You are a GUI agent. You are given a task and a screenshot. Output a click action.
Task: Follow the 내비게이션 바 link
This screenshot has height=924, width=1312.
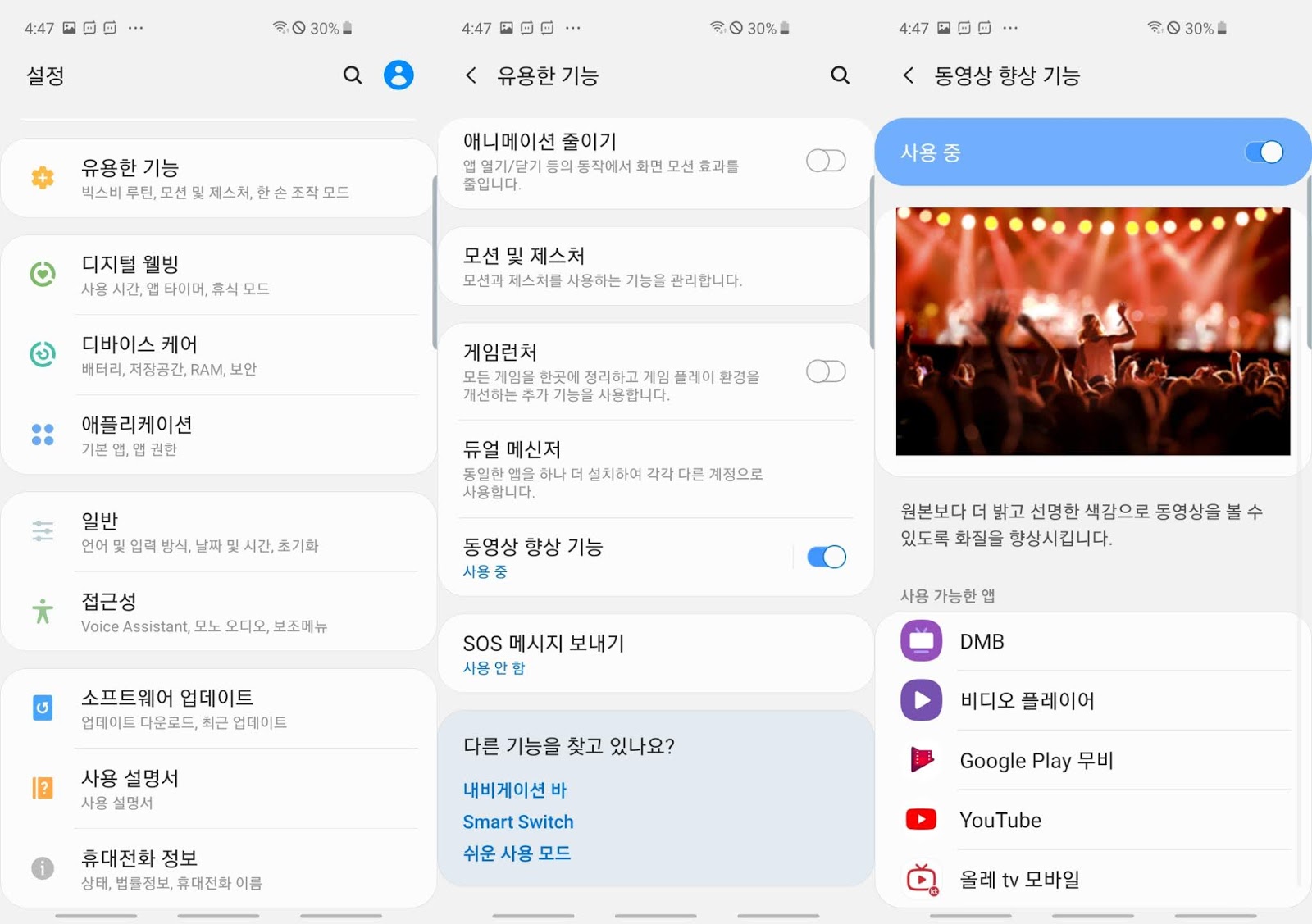click(515, 790)
